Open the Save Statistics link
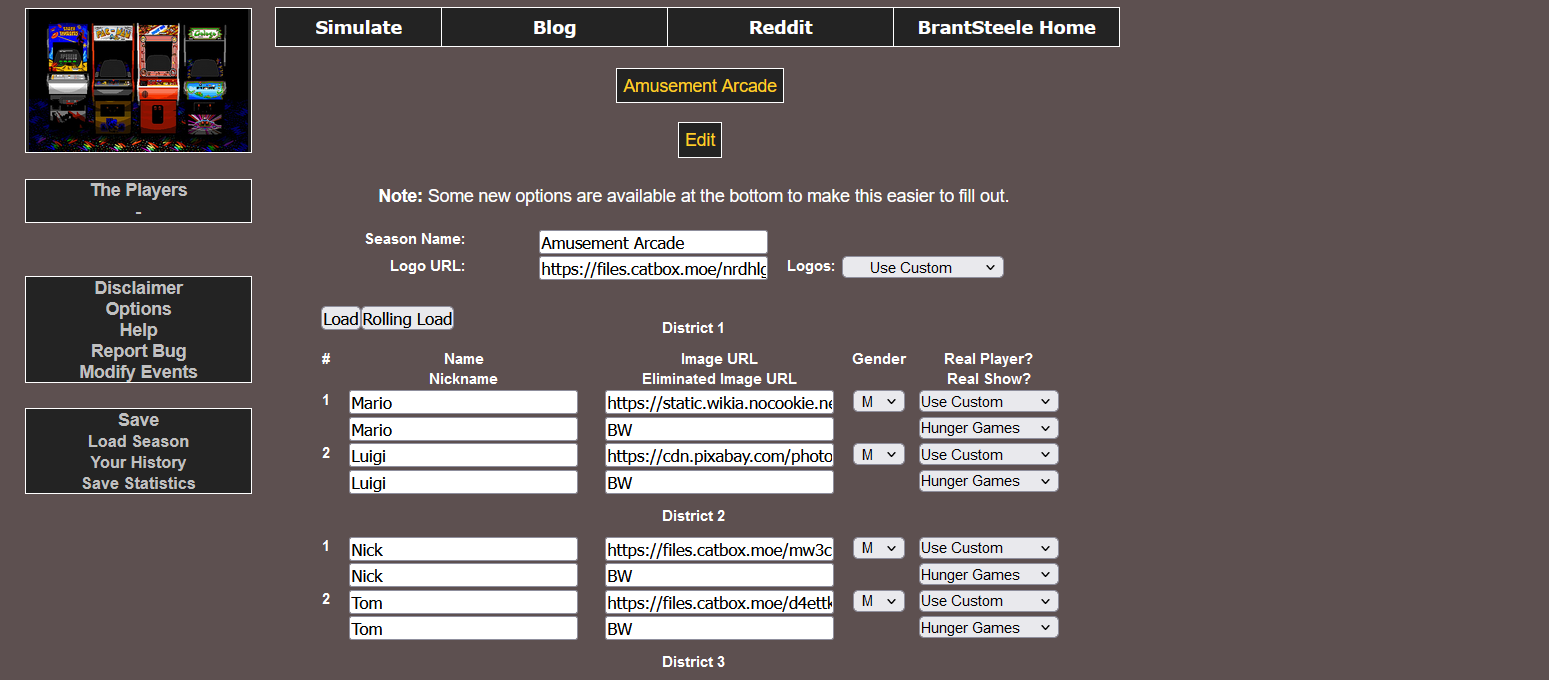The width and height of the screenshot is (1549, 680). [x=138, y=483]
